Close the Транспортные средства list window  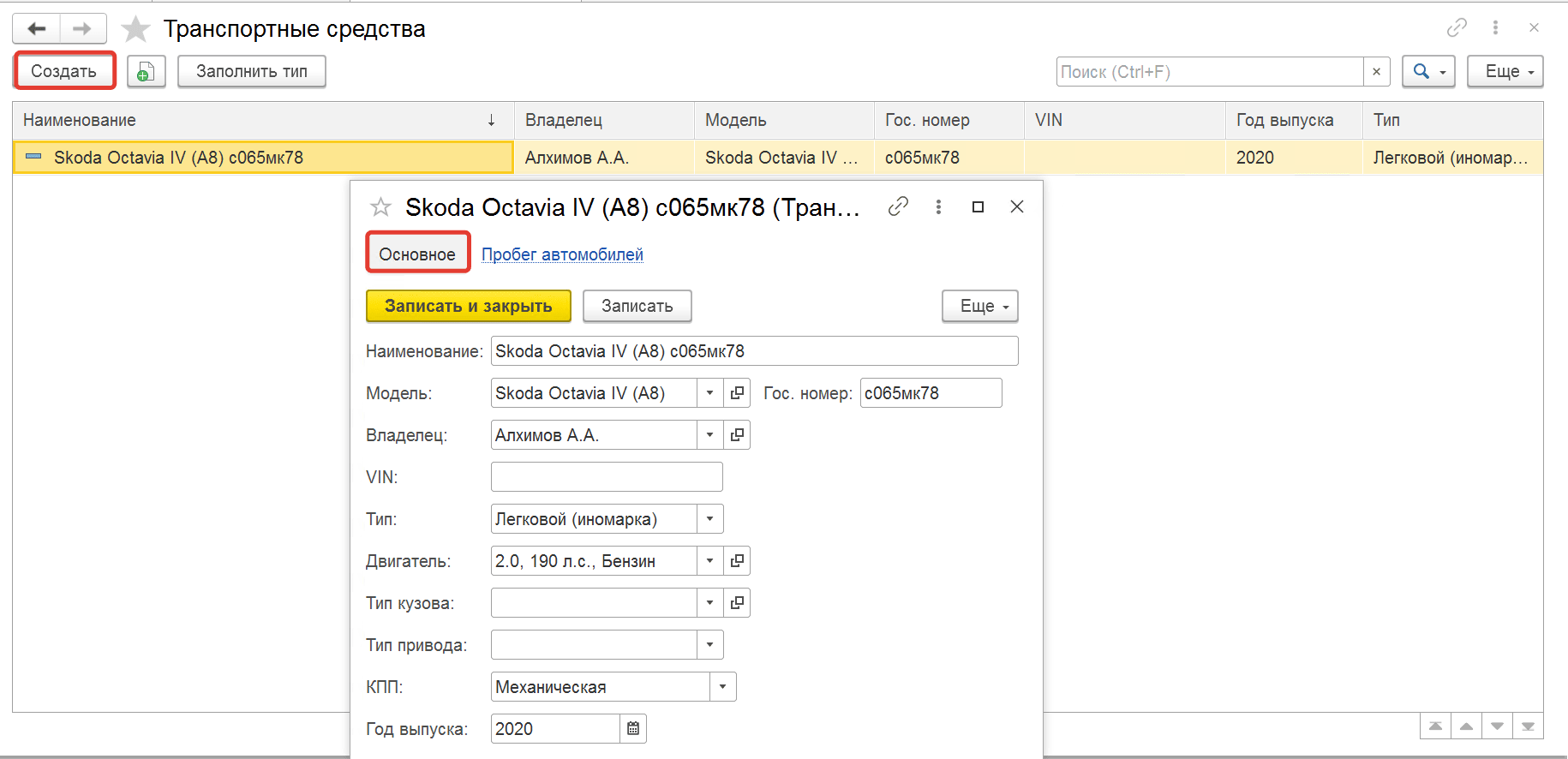[1534, 28]
